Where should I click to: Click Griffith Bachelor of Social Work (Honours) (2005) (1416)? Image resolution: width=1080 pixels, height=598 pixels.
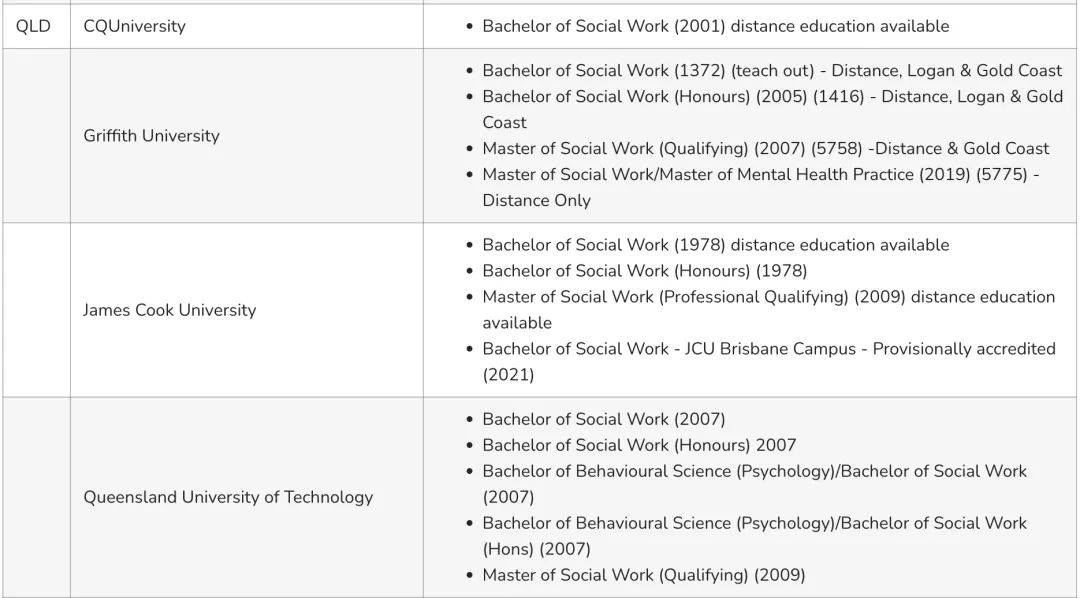771,97
